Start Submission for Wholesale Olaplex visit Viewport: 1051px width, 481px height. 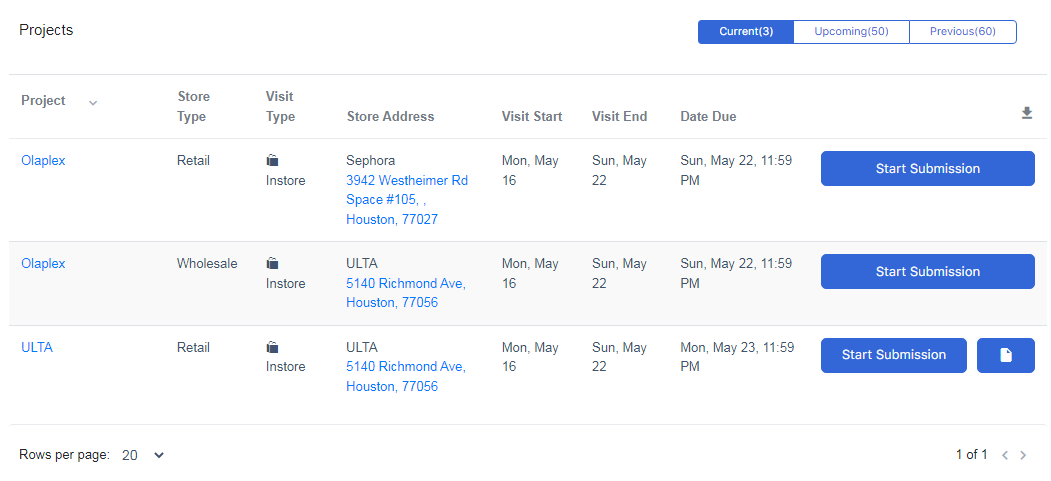[927, 272]
